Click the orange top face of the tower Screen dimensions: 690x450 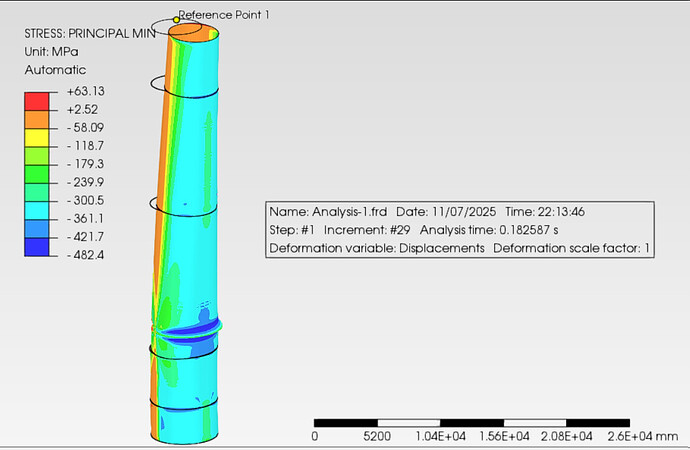tap(193, 31)
